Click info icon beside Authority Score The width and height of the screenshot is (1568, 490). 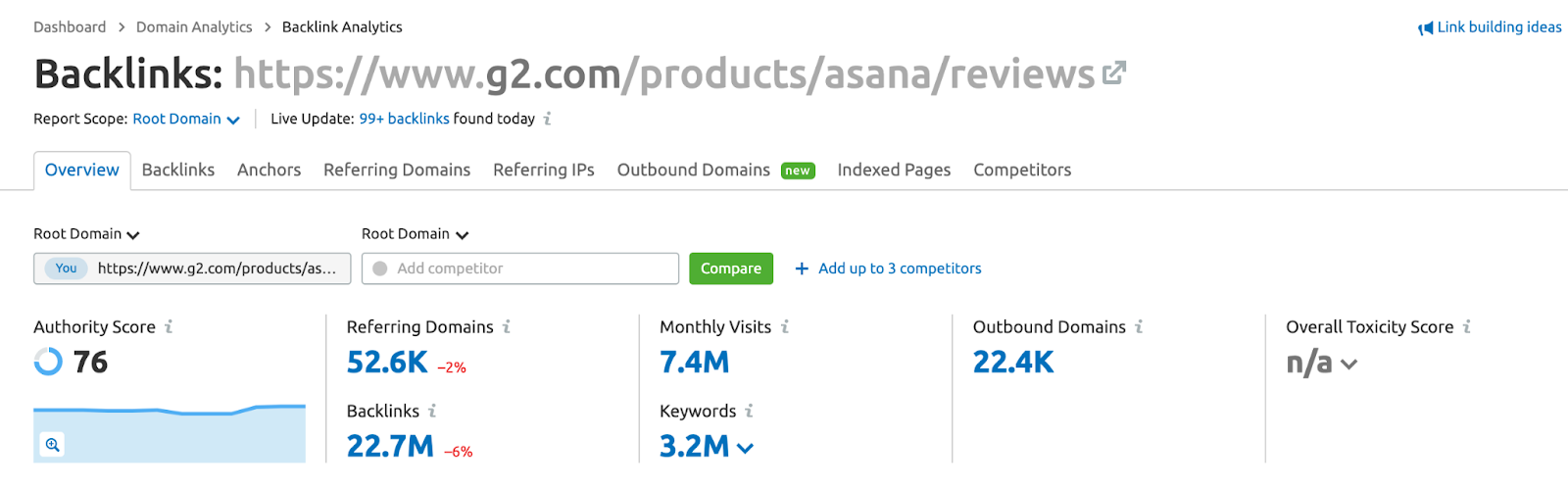(169, 327)
